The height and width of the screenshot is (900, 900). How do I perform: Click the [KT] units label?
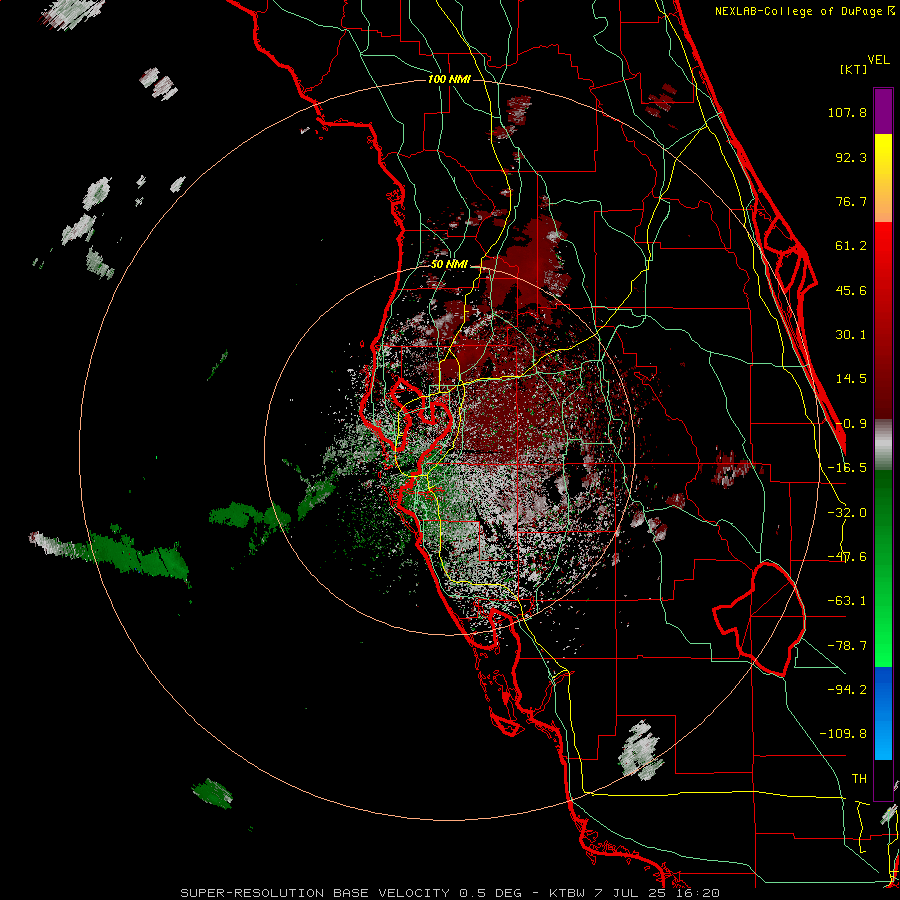point(854,69)
